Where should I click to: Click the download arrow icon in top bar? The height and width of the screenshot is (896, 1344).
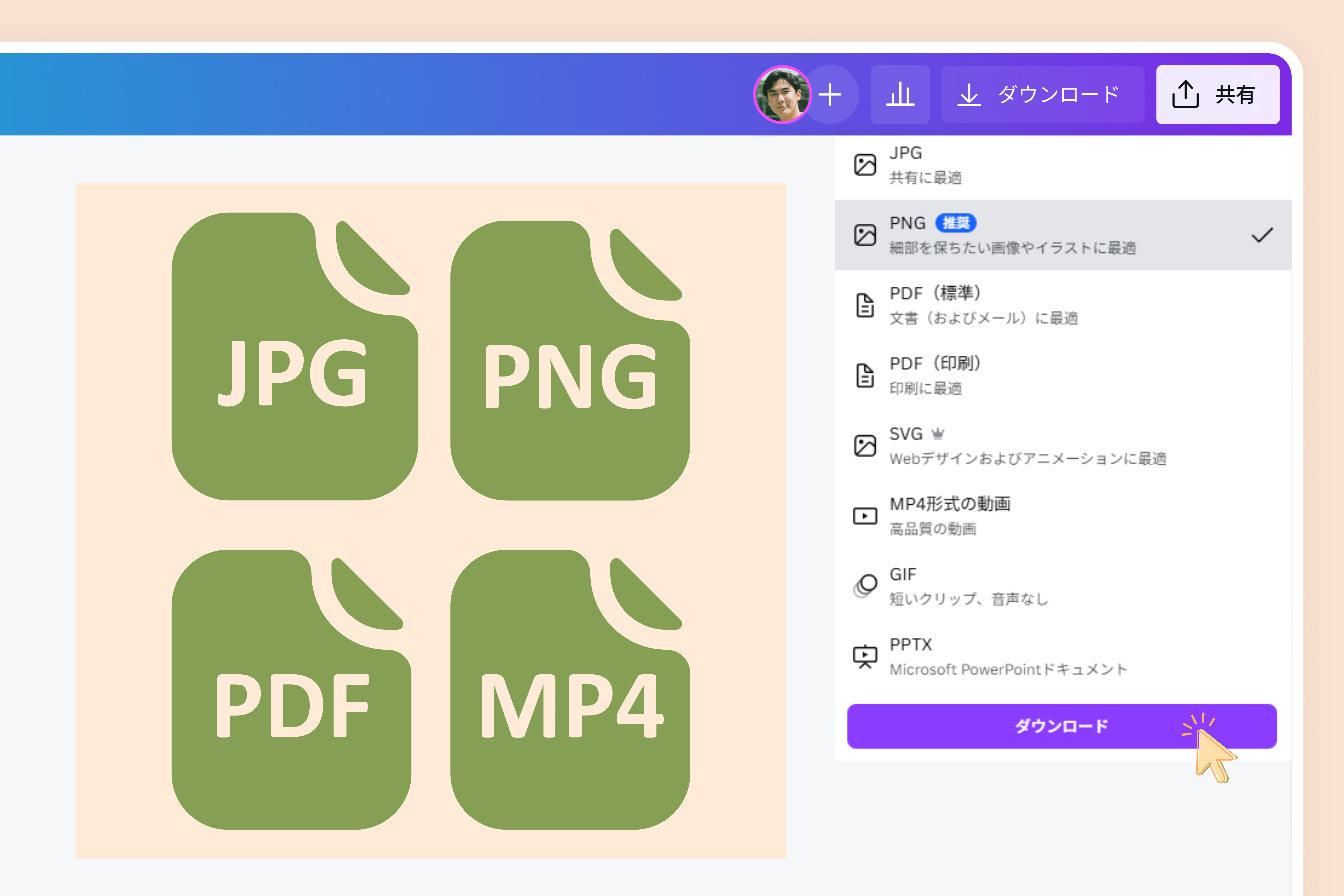[x=969, y=95]
